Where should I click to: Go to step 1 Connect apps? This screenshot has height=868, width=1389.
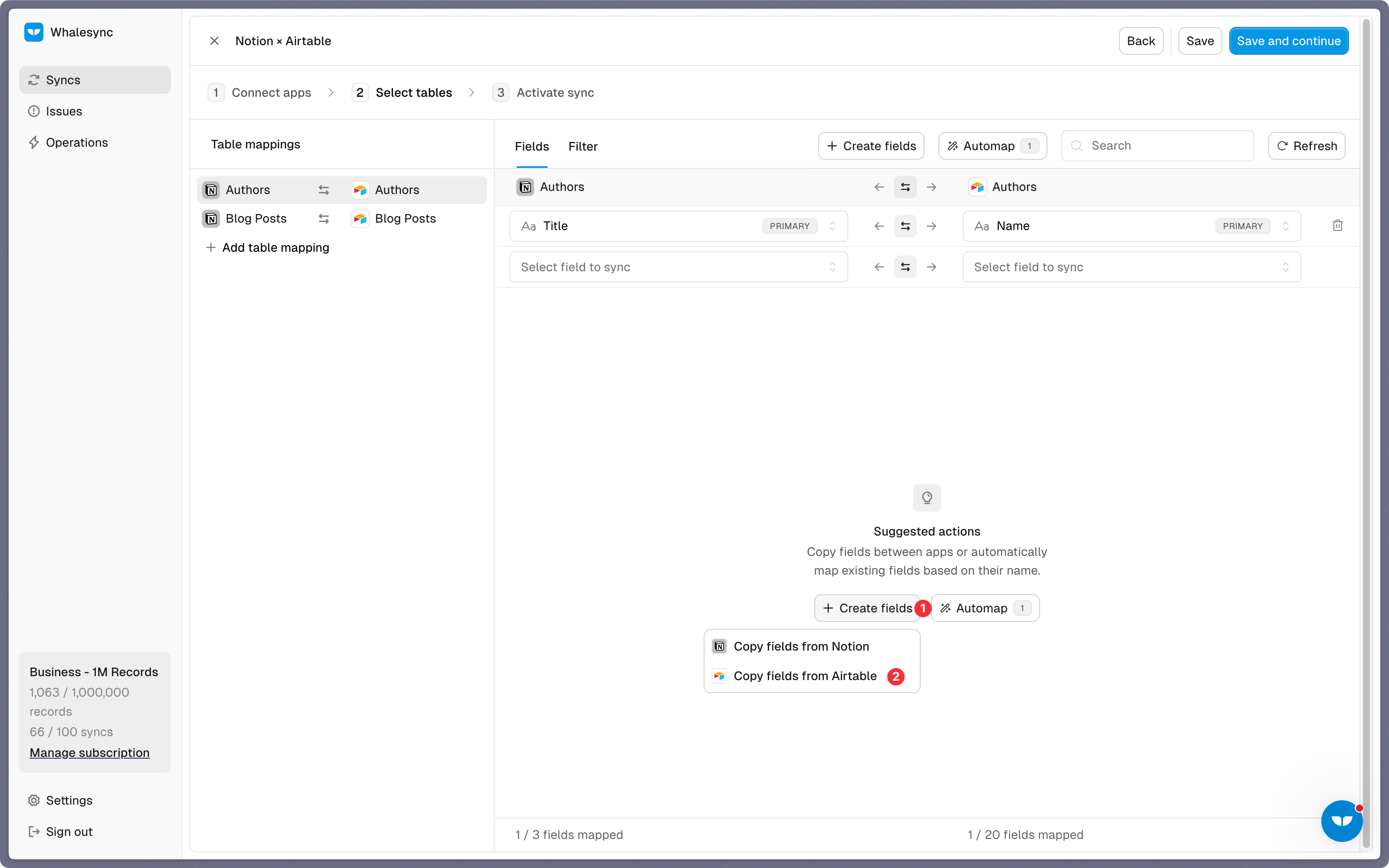tap(260, 92)
